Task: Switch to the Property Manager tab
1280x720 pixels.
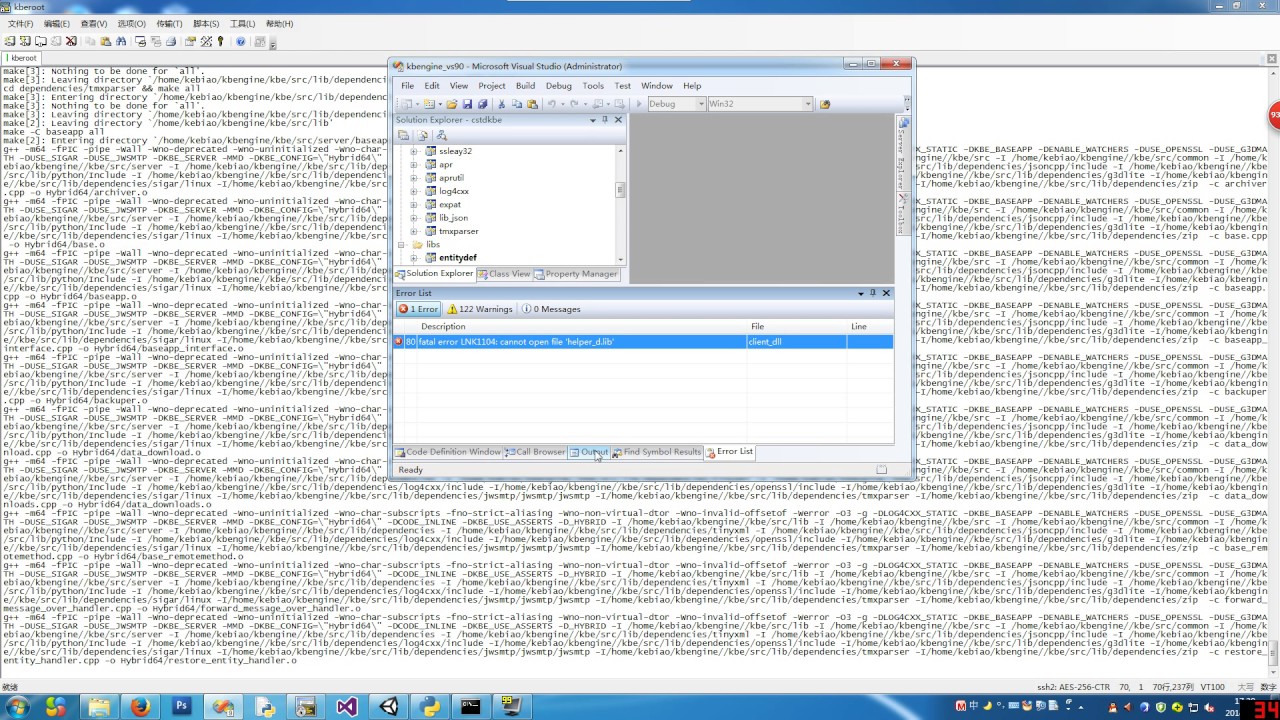Action: pos(576,274)
